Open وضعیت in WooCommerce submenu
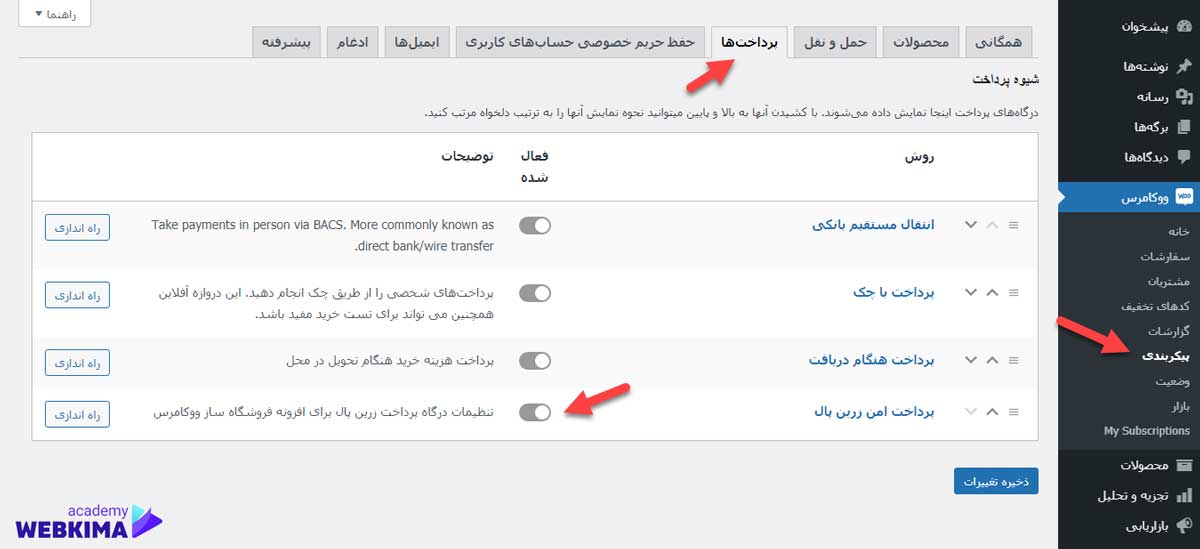Viewport: 1200px width, 549px height. pos(1174,381)
